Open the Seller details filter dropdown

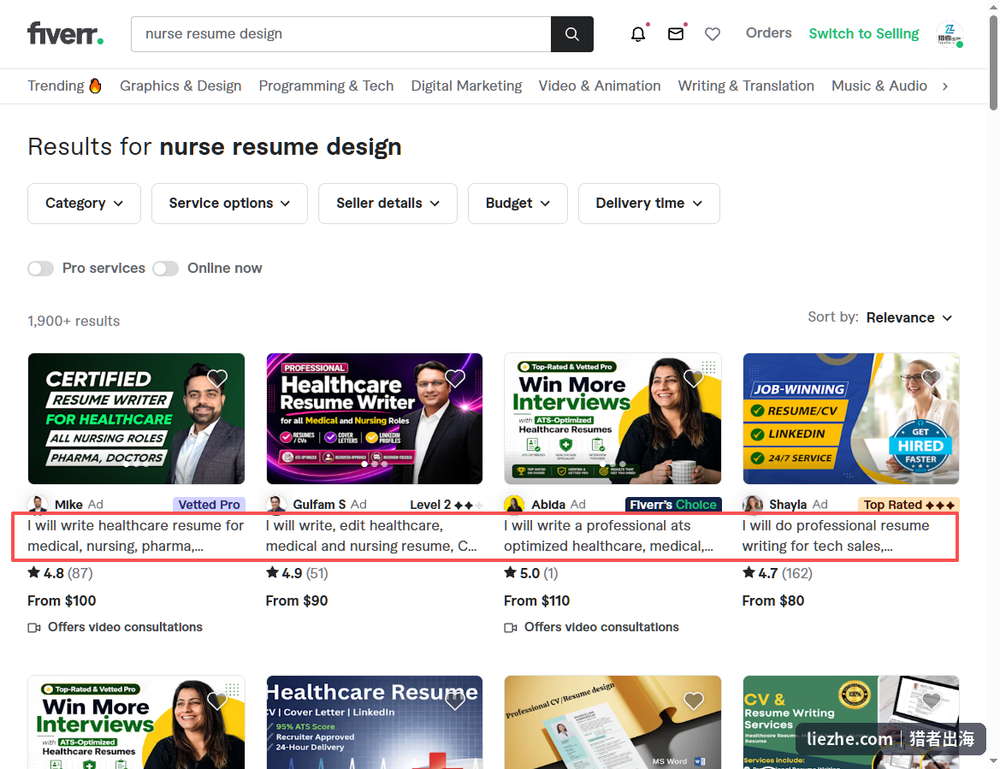click(x=388, y=203)
